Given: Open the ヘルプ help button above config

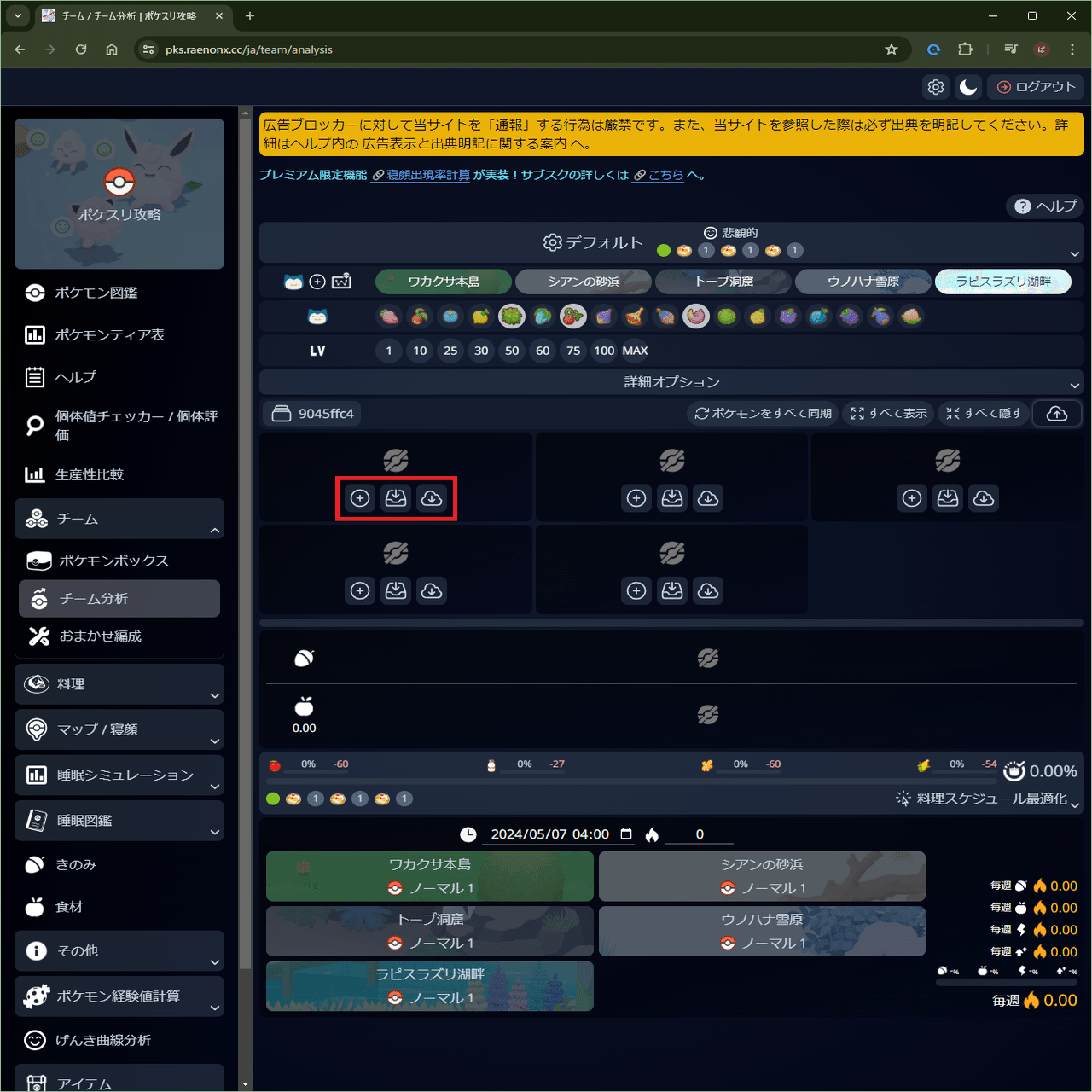Looking at the screenshot, I should [1046, 206].
